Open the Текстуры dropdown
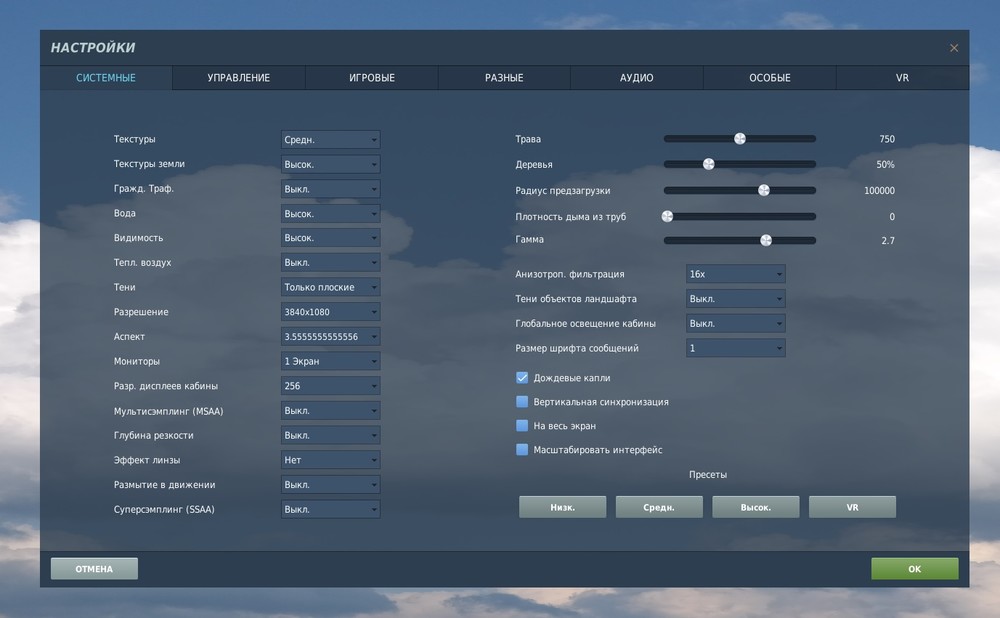Viewport: 1000px width, 618px height. 330,140
